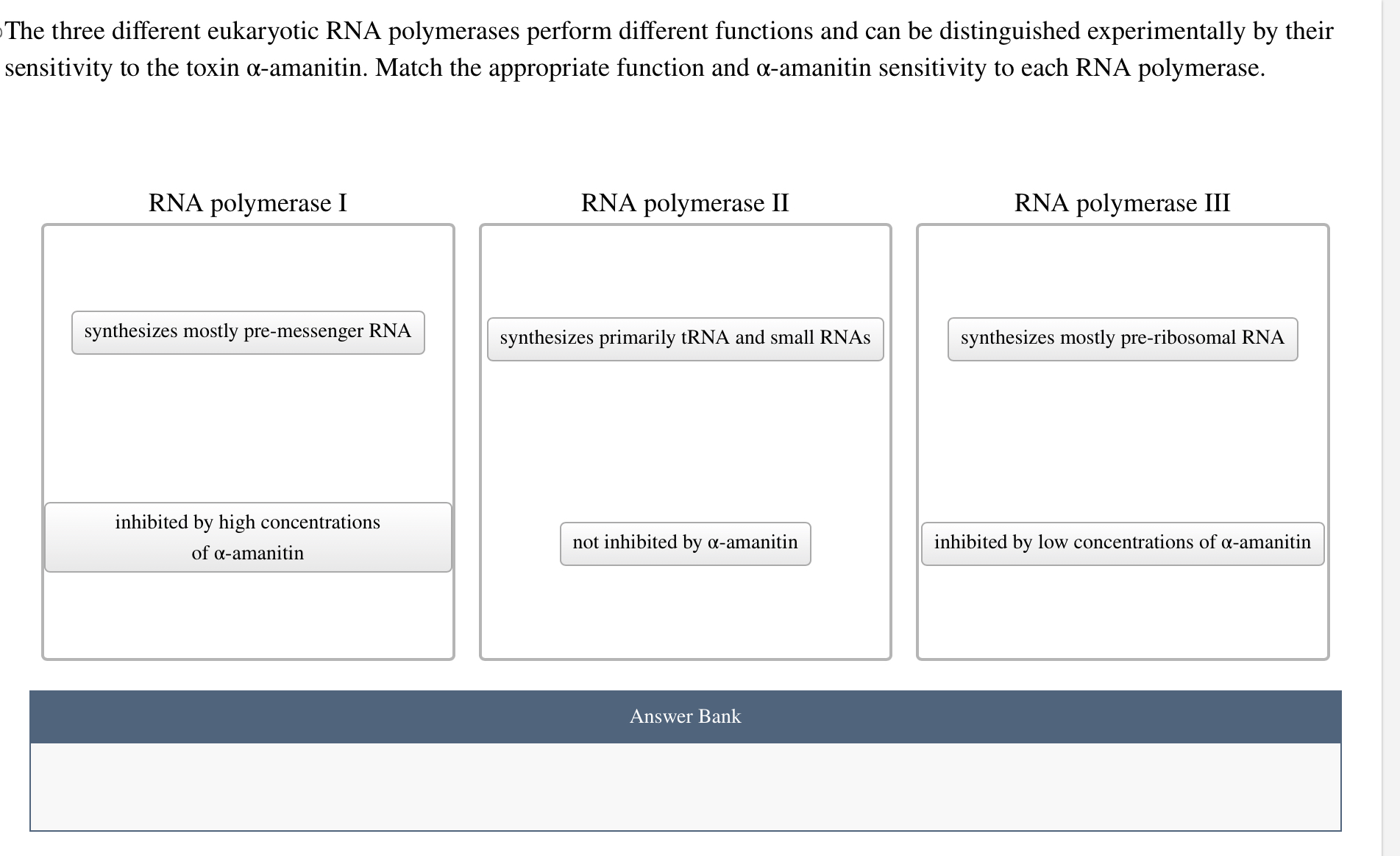The image size is (1400, 856).
Task: Click the "inhibited by low concentrations of α-amanitin" tile
Action: click(x=1123, y=542)
